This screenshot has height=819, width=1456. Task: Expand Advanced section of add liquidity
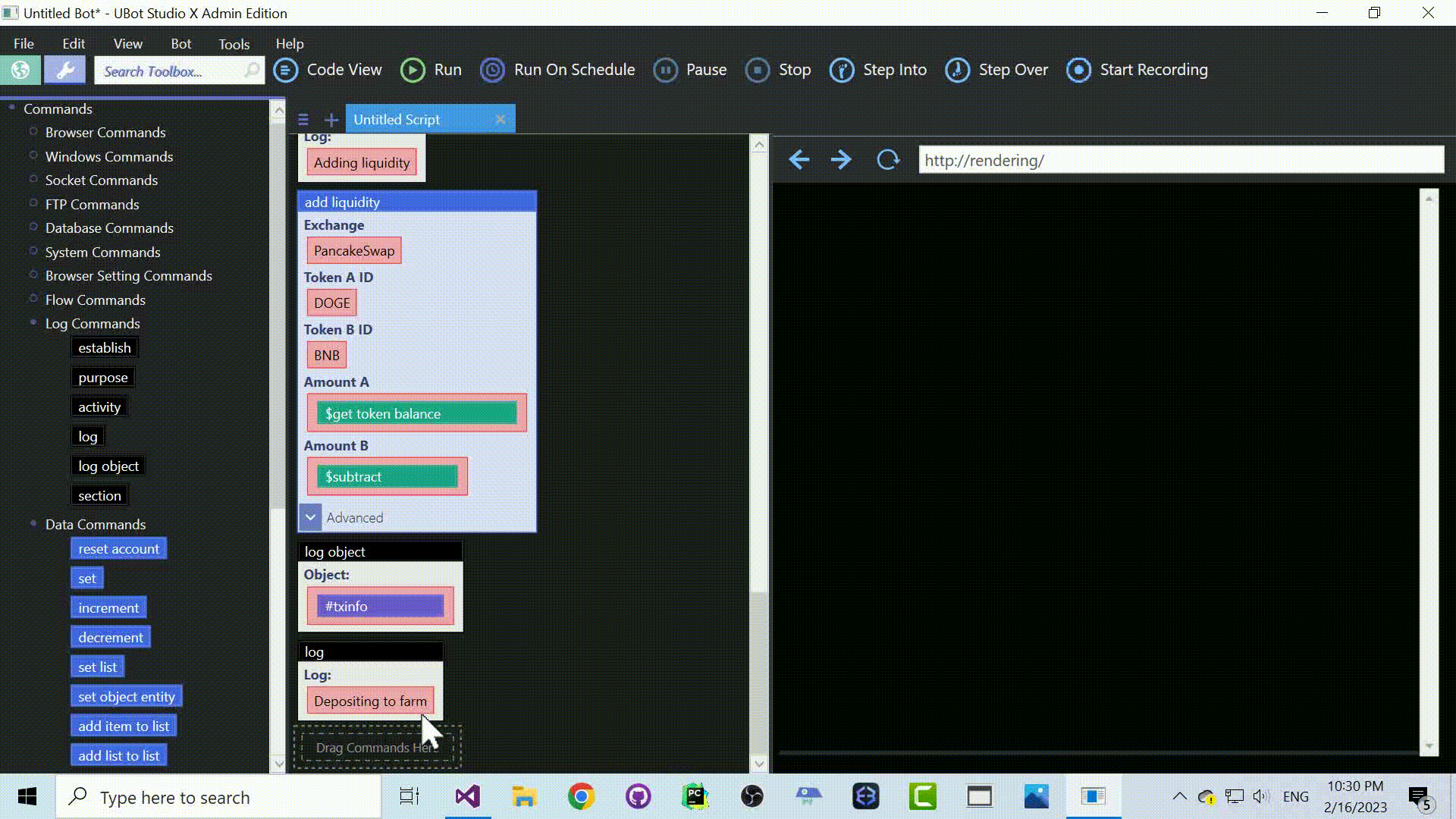click(310, 517)
